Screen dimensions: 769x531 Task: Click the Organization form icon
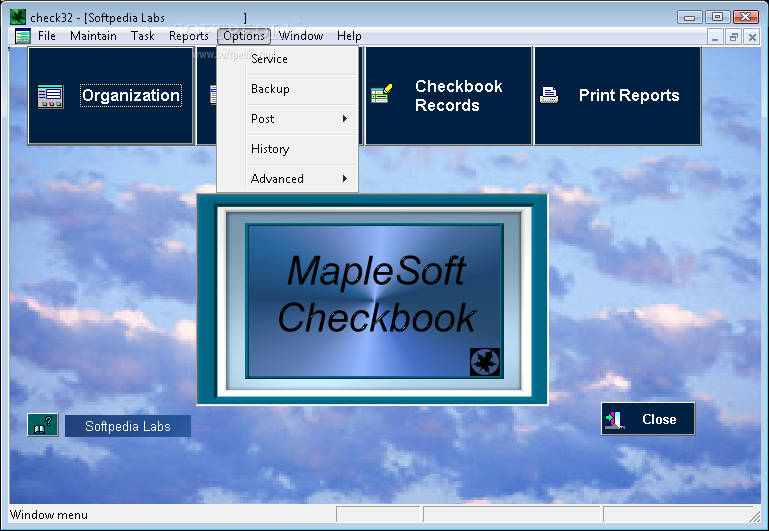pos(51,96)
